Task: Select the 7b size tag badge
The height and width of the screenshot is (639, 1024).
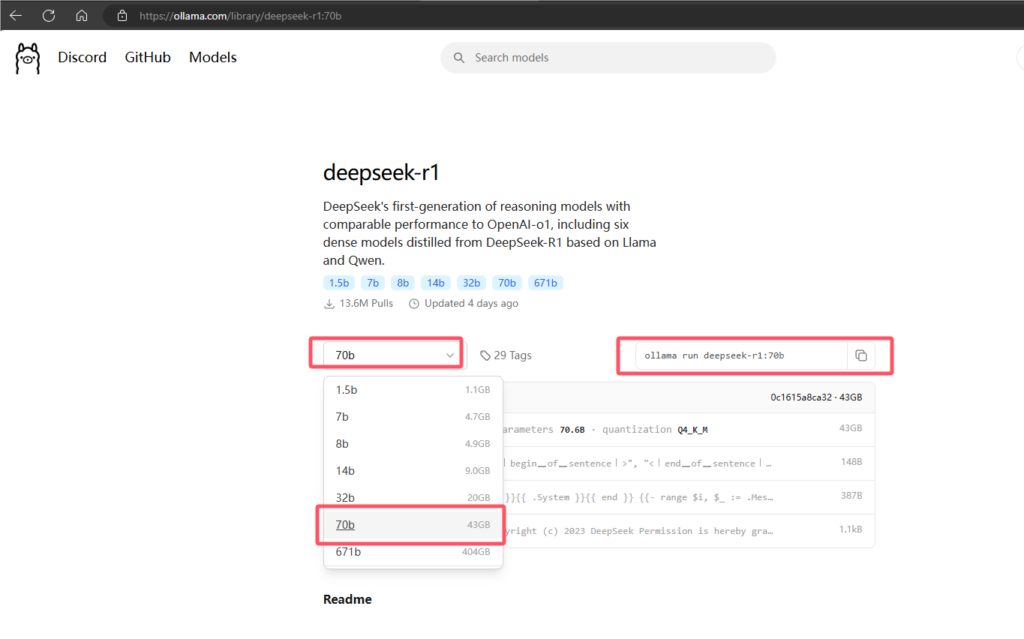Action: point(373,283)
